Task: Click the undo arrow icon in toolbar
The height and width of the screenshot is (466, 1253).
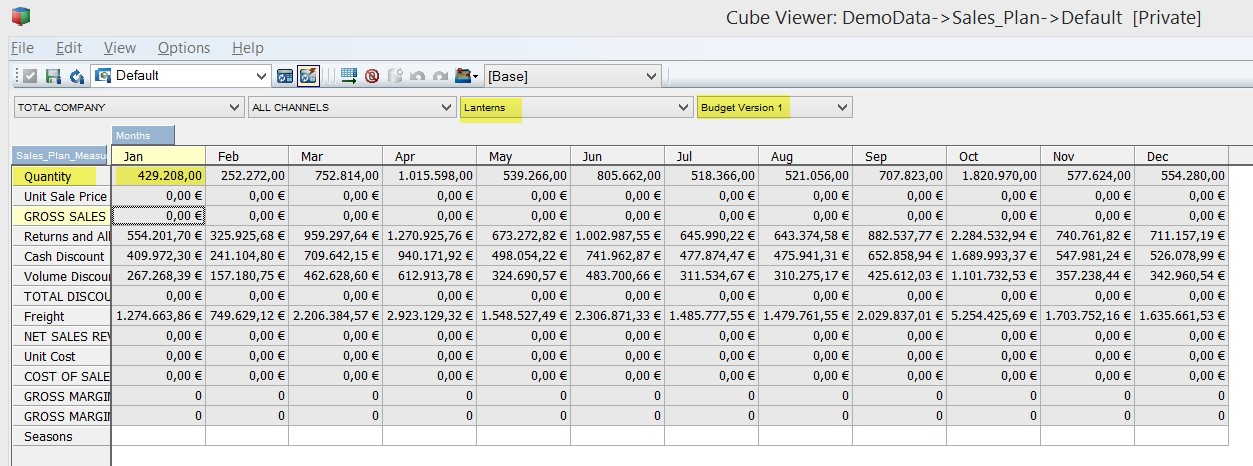Action: click(418, 76)
